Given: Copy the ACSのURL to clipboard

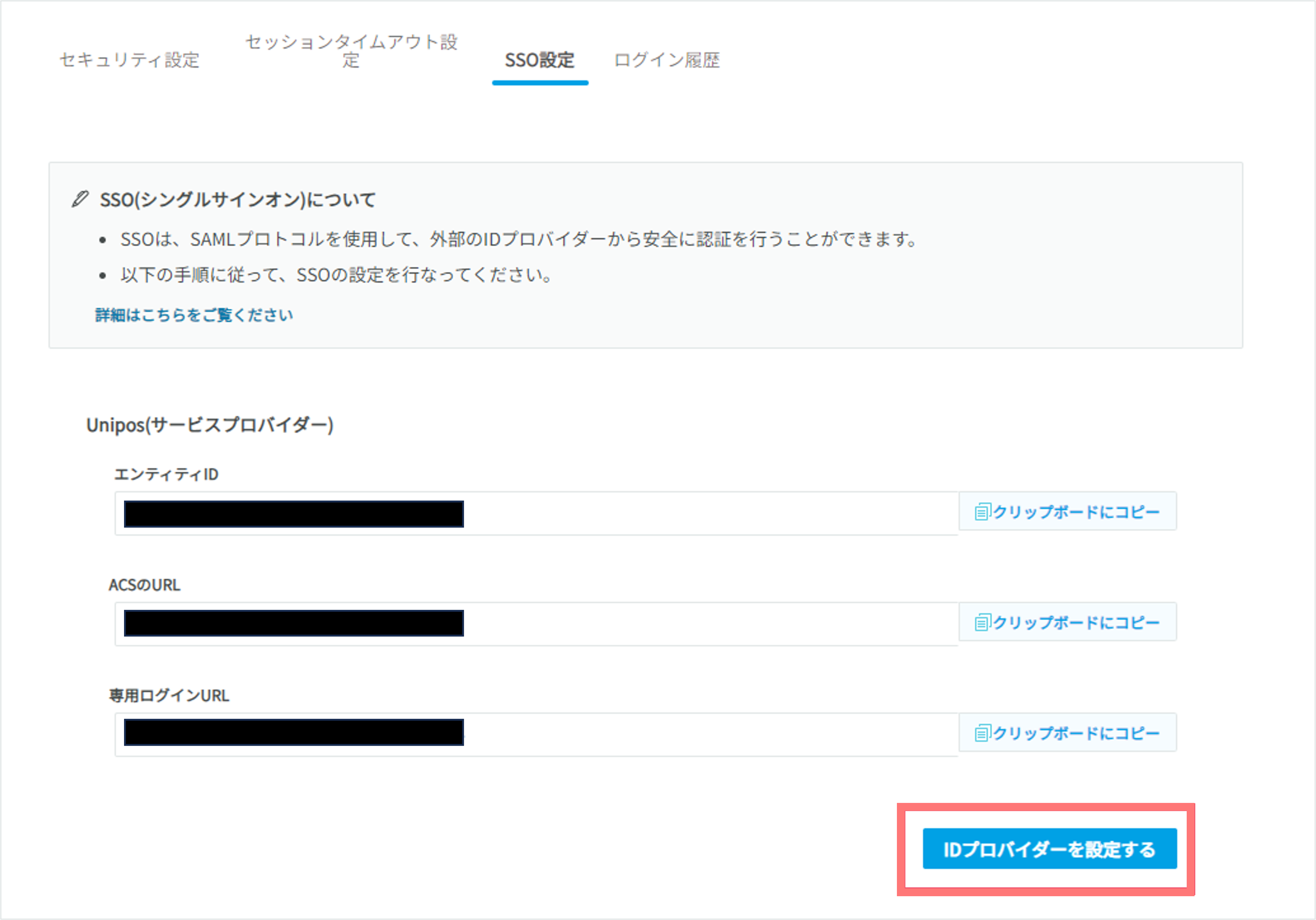Looking at the screenshot, I should click(1067, 622).
